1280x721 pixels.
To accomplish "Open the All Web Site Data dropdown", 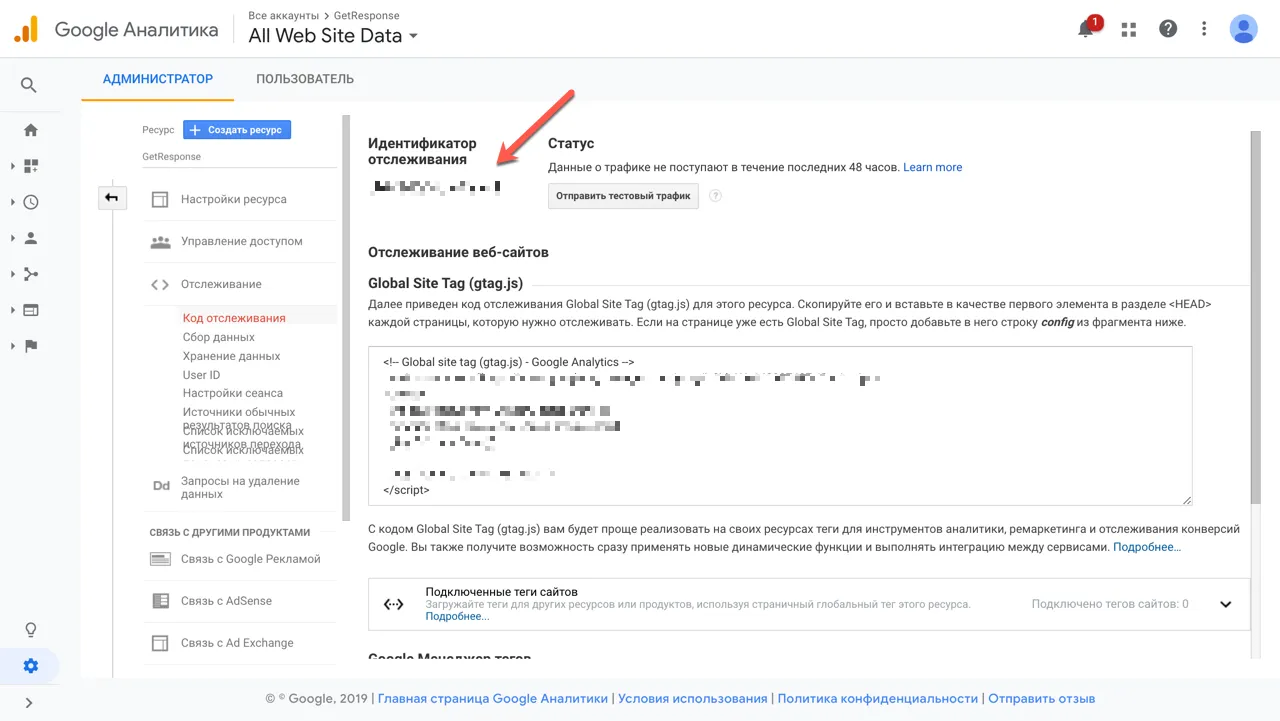I will pos(334,36).
